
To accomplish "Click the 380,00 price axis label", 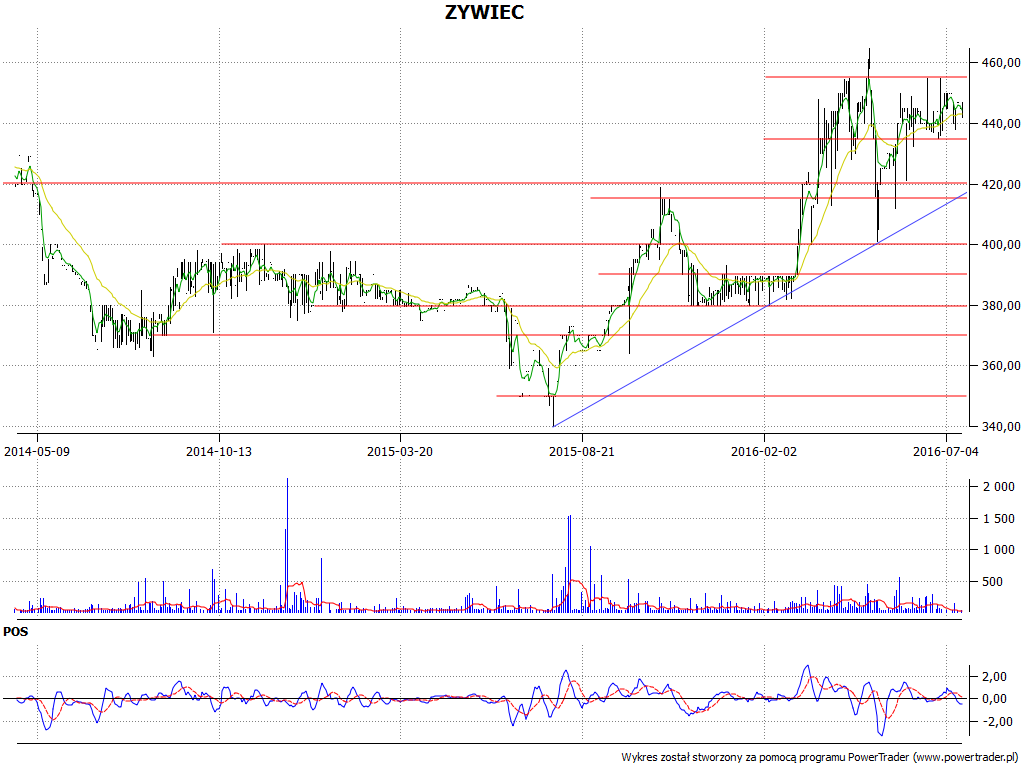I will click(x=1001, y=306).
